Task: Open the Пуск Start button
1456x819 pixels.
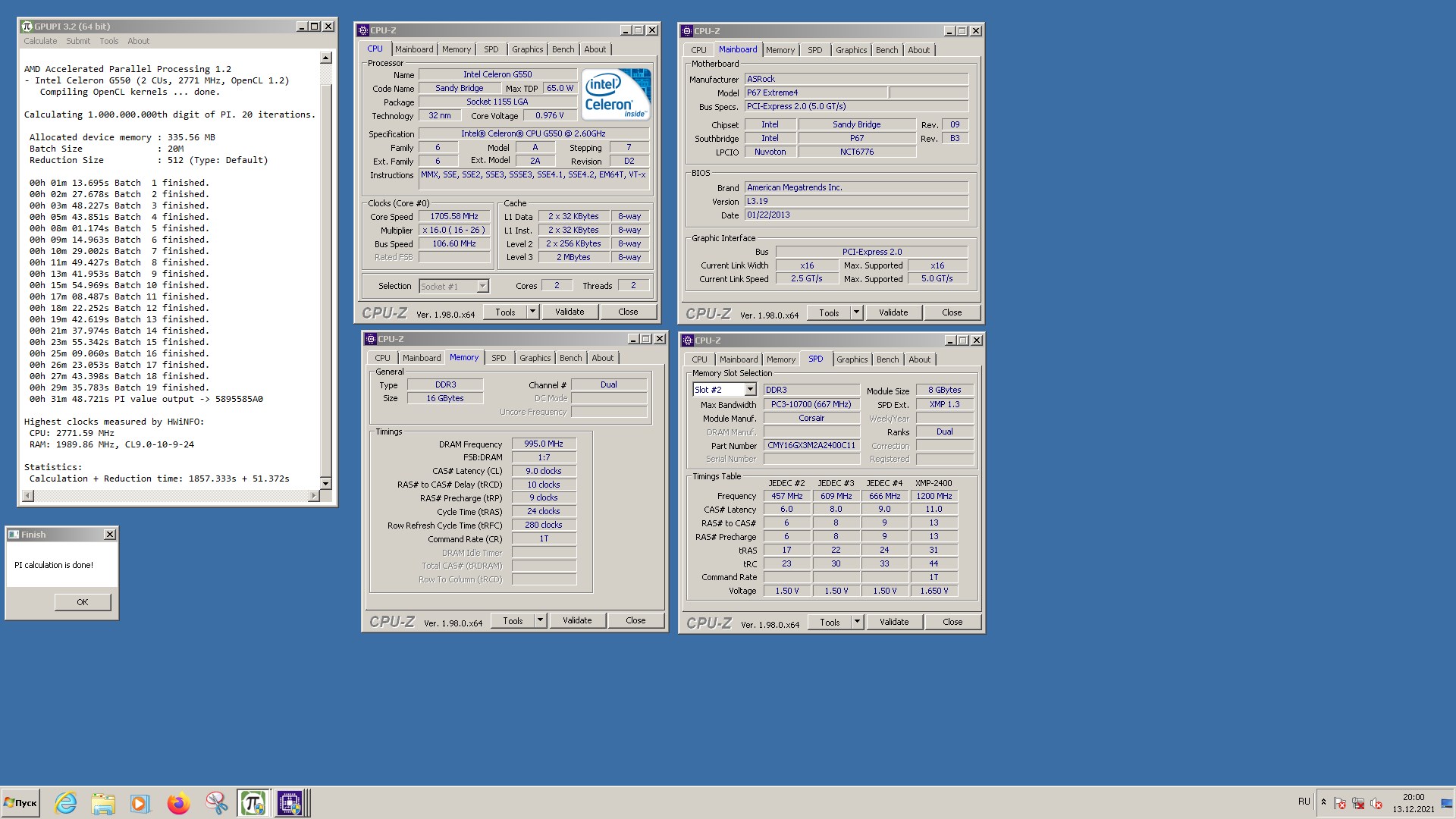Action: click(x=20, y=802)
